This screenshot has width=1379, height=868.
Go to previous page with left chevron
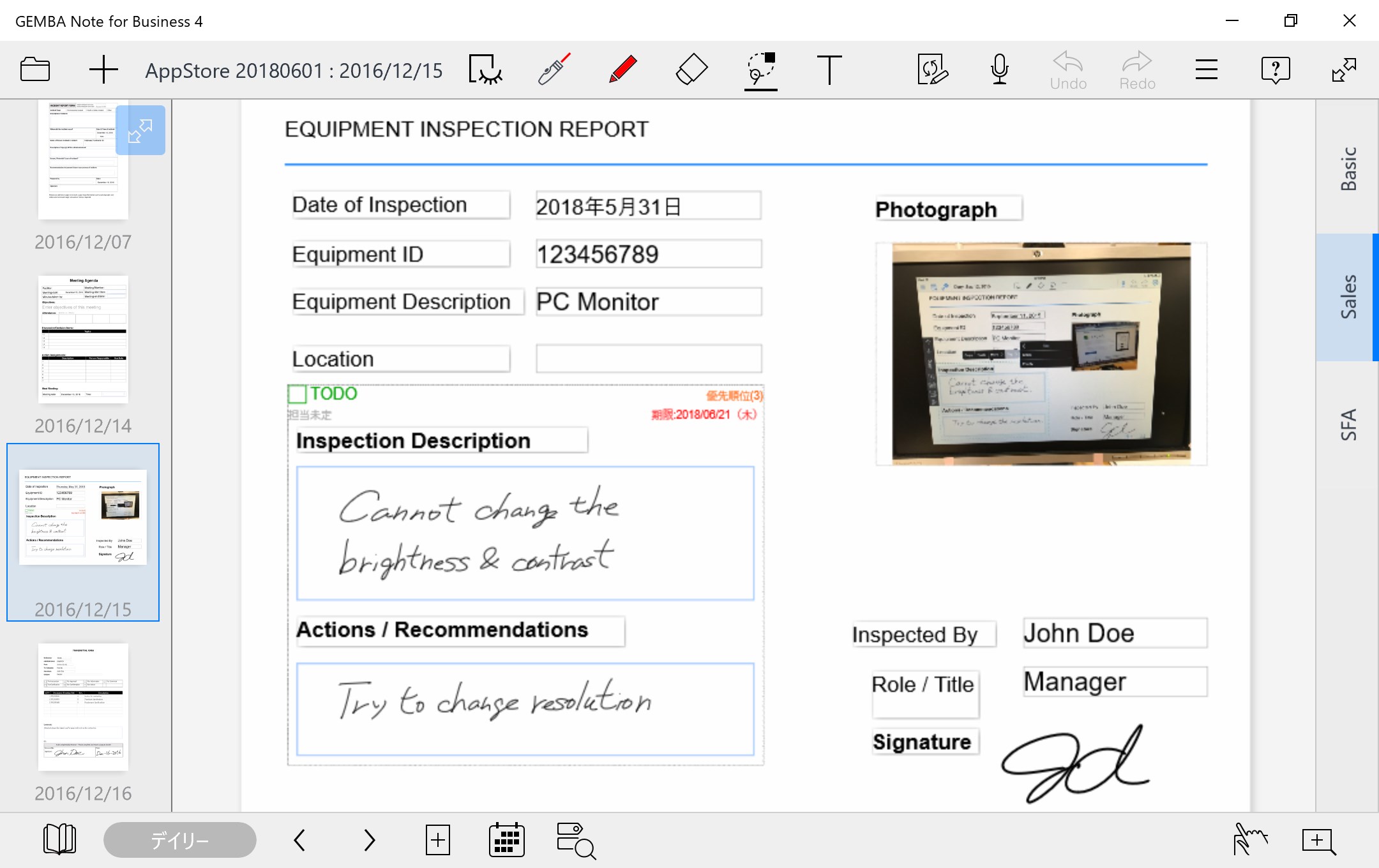tap(299, 840)
